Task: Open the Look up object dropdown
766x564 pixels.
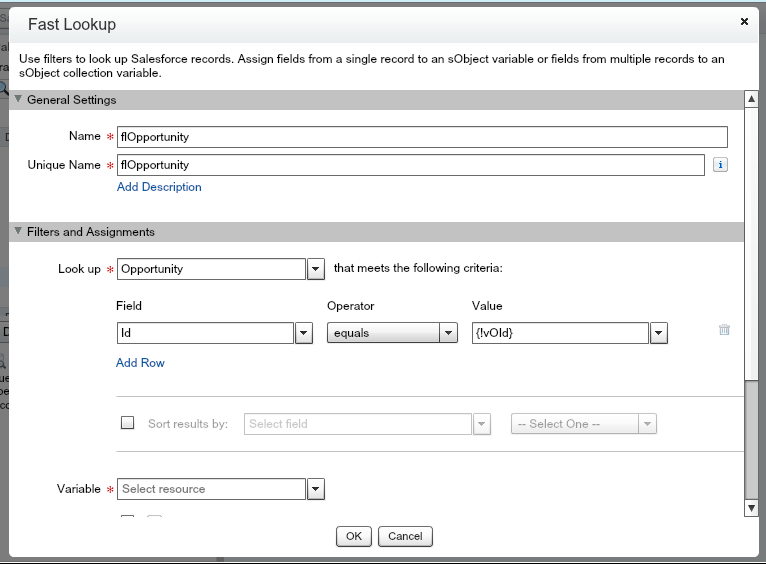Action: coord(315,269)
